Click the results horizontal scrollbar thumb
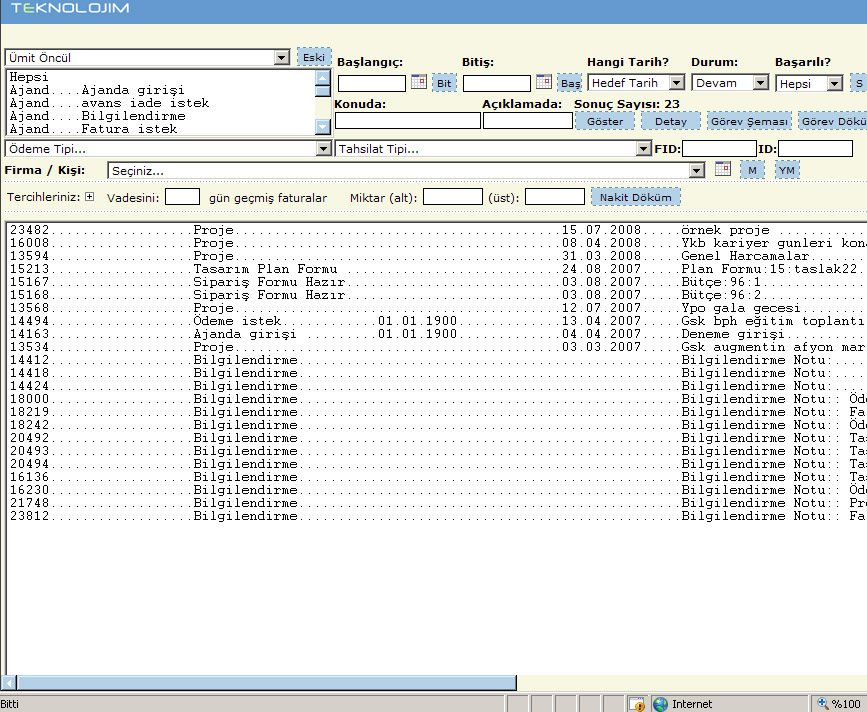The height and width of the screenshot is (712, 867). point(267,683)
